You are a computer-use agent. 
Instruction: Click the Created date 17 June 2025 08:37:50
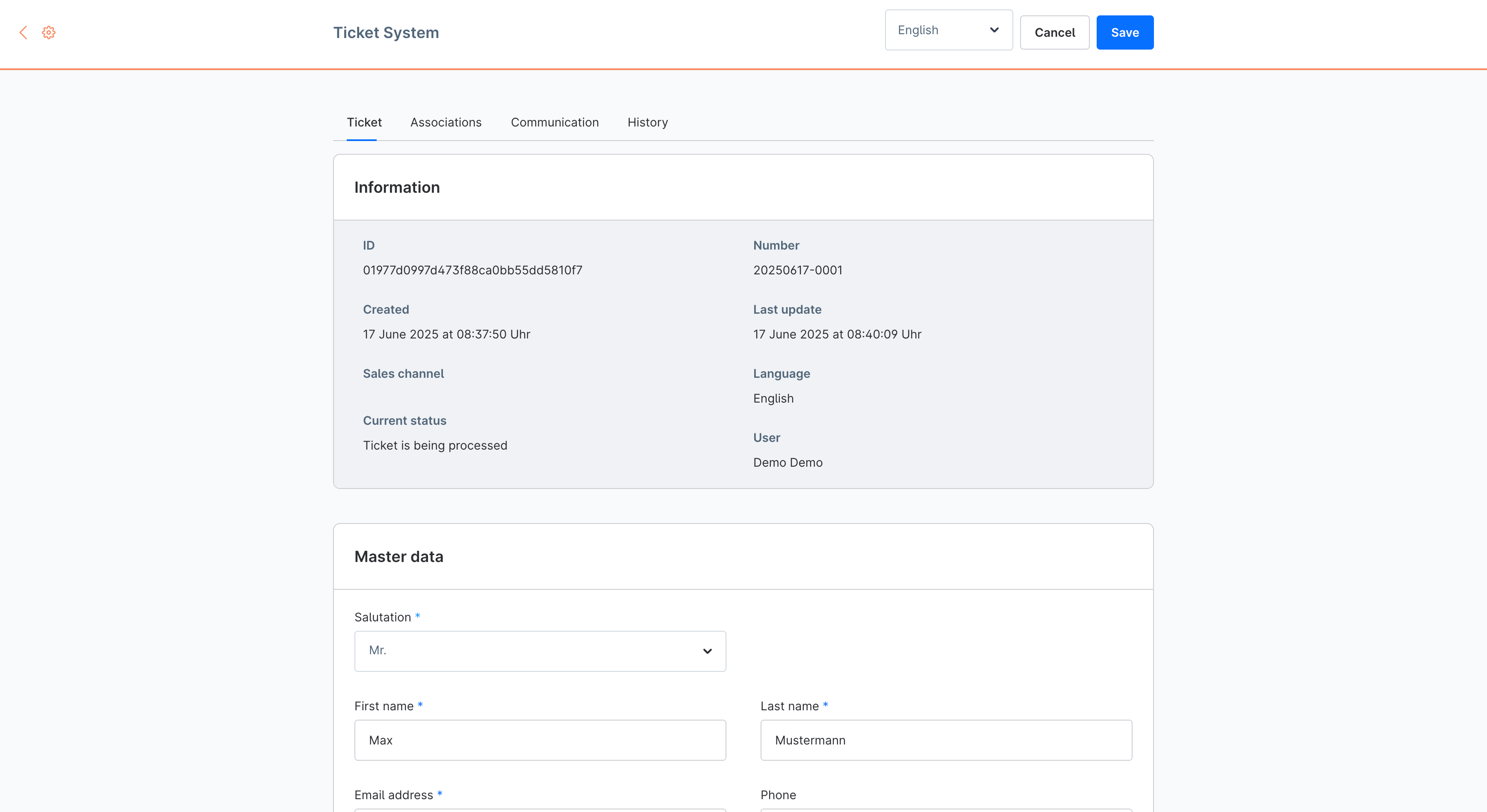pyautogui.click(x=446, y=334)
